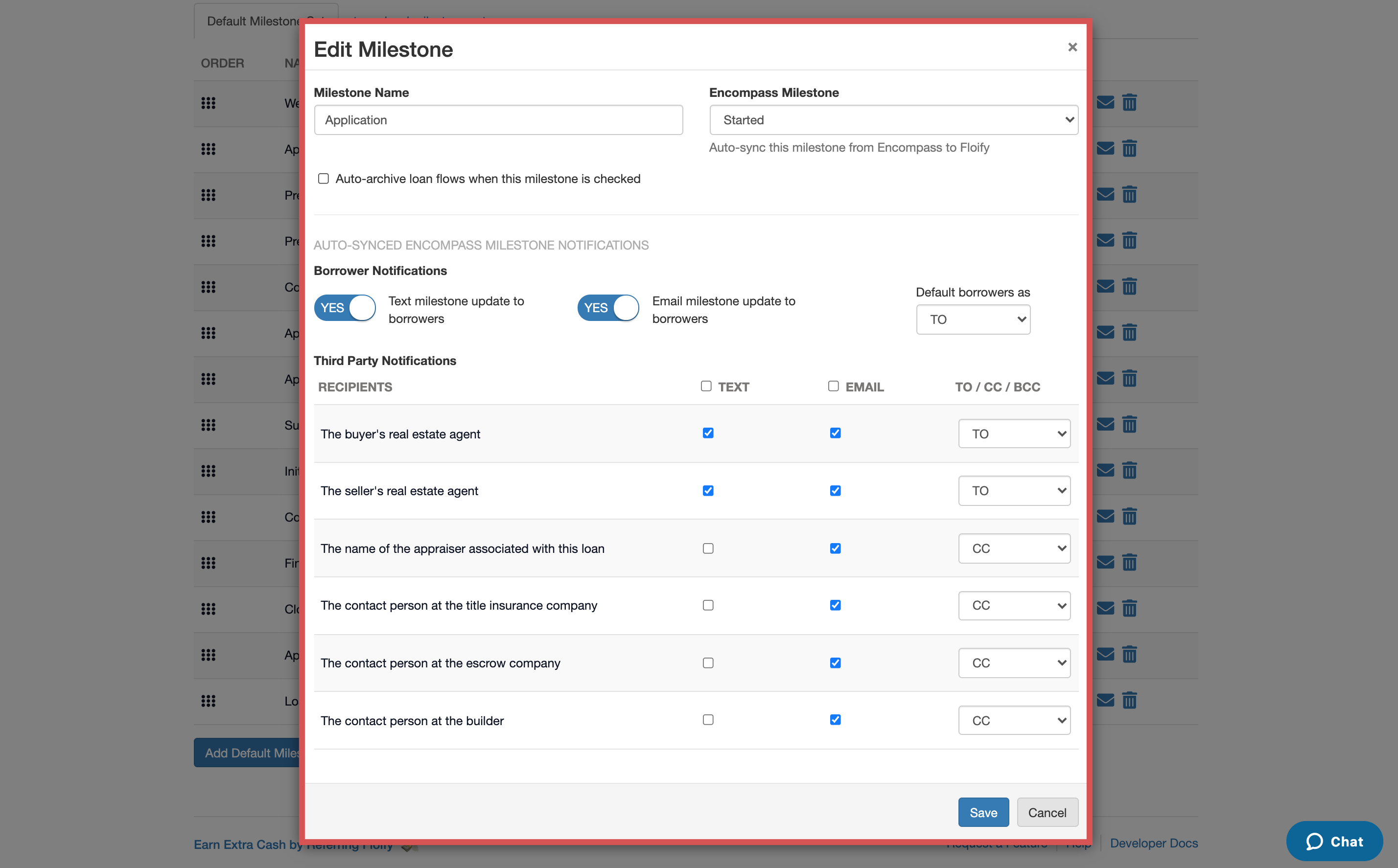This screenshot has width=1398, height=868.
Task: Click the Save button
Action: [x=983, y=812]
